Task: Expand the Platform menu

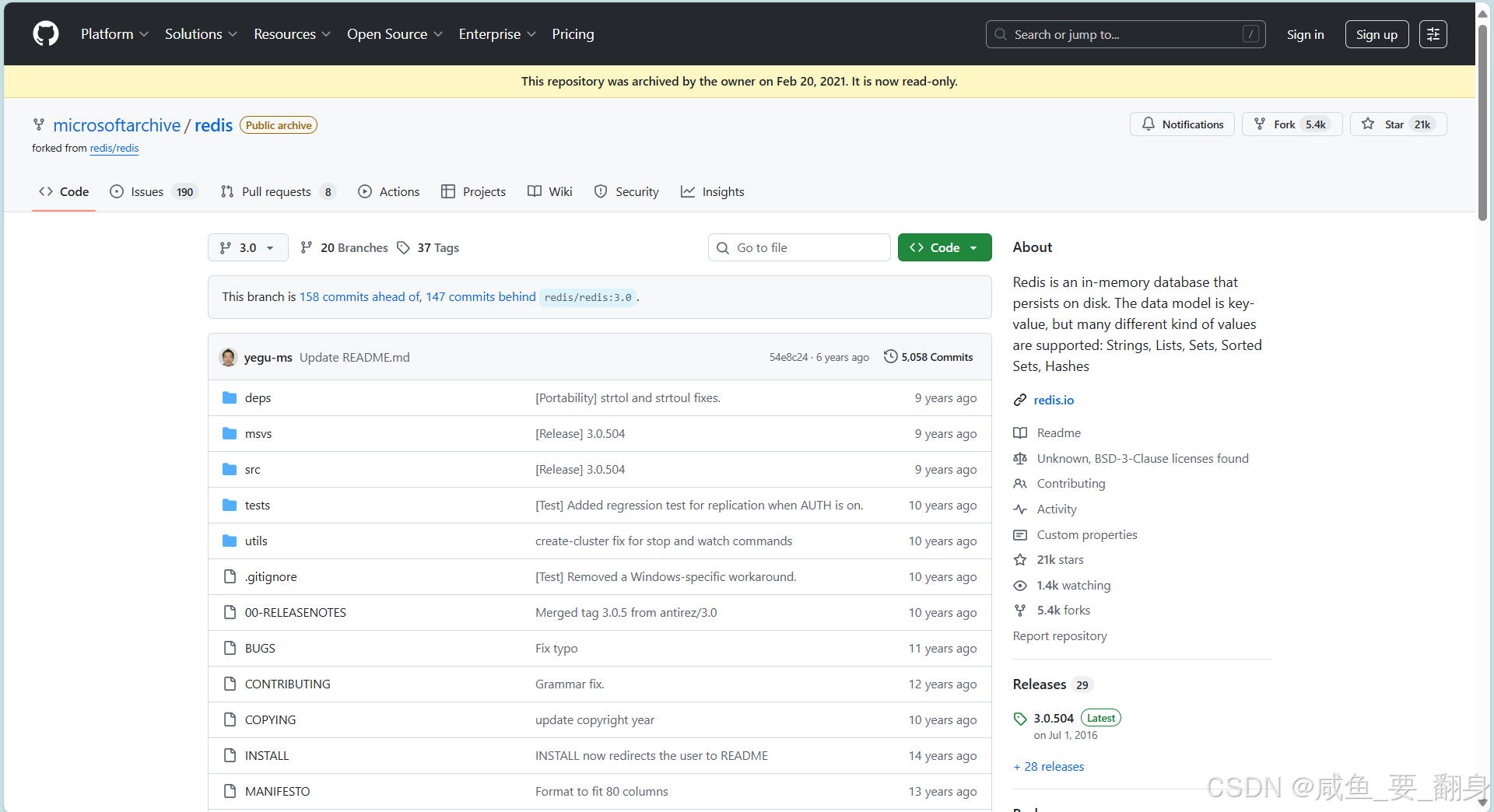Action: point(114,34)
